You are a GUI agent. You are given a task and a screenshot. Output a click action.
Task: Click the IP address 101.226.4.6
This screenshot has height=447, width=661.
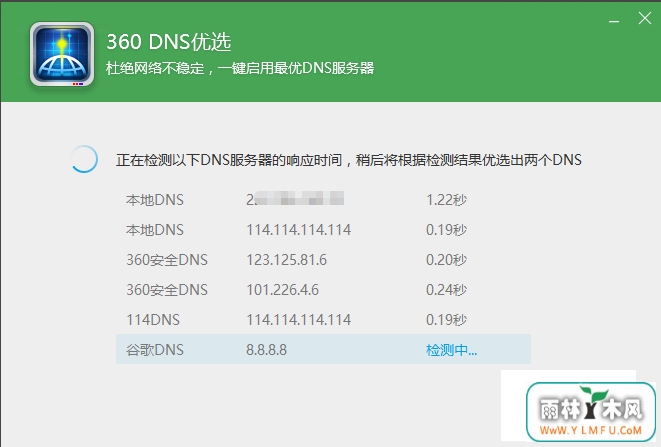click(282, 290)
